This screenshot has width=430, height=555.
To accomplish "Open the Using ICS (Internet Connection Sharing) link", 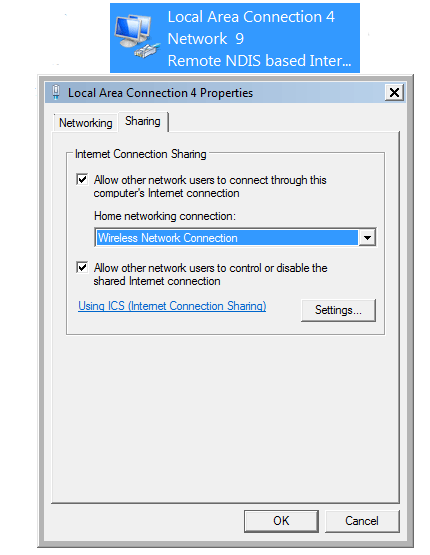I will pos(172,306).
